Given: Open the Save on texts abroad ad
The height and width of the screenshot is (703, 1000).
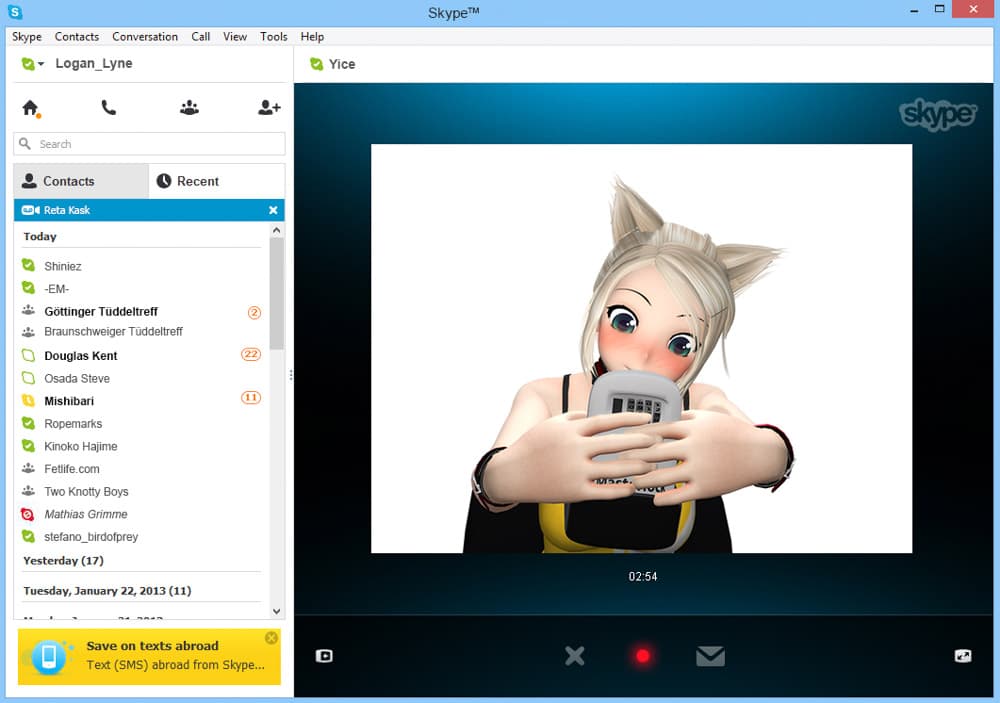Looking at the screenshot, I should (x=149, y=655).
